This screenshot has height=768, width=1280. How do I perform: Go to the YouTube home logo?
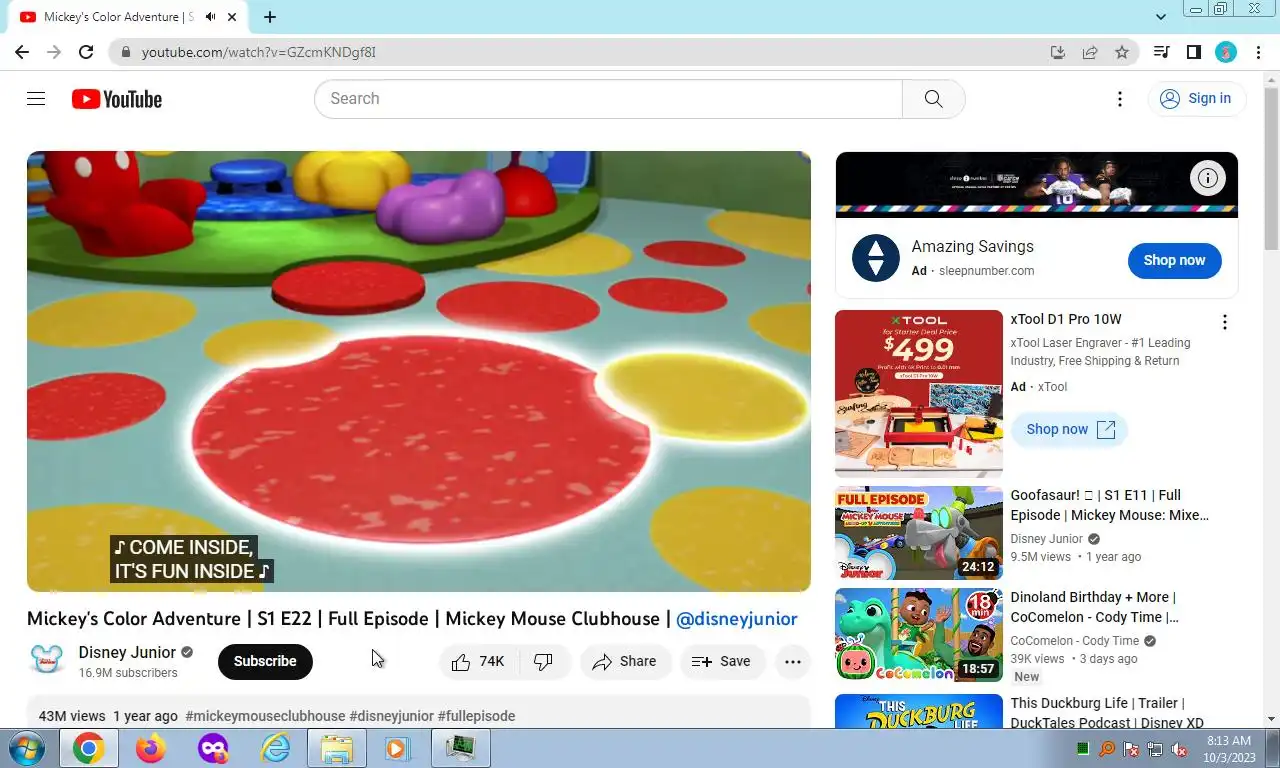pos(116,99)
